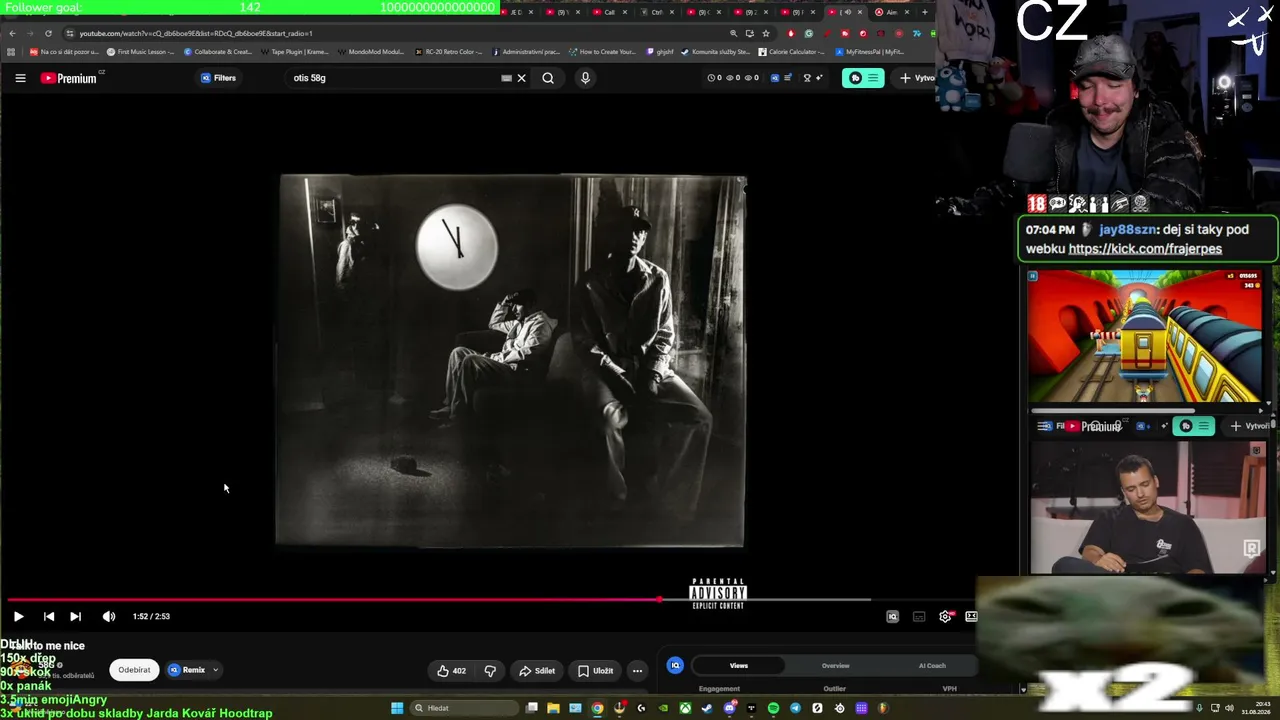Clear the search text with X

521,78
